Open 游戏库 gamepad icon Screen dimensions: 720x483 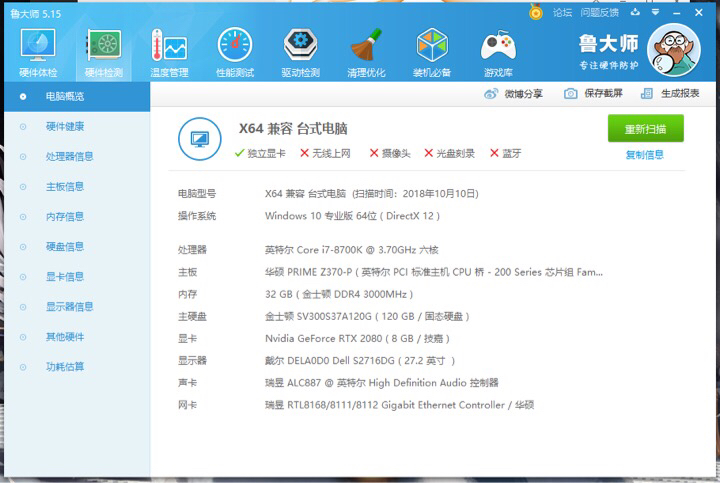pos(498,53)
